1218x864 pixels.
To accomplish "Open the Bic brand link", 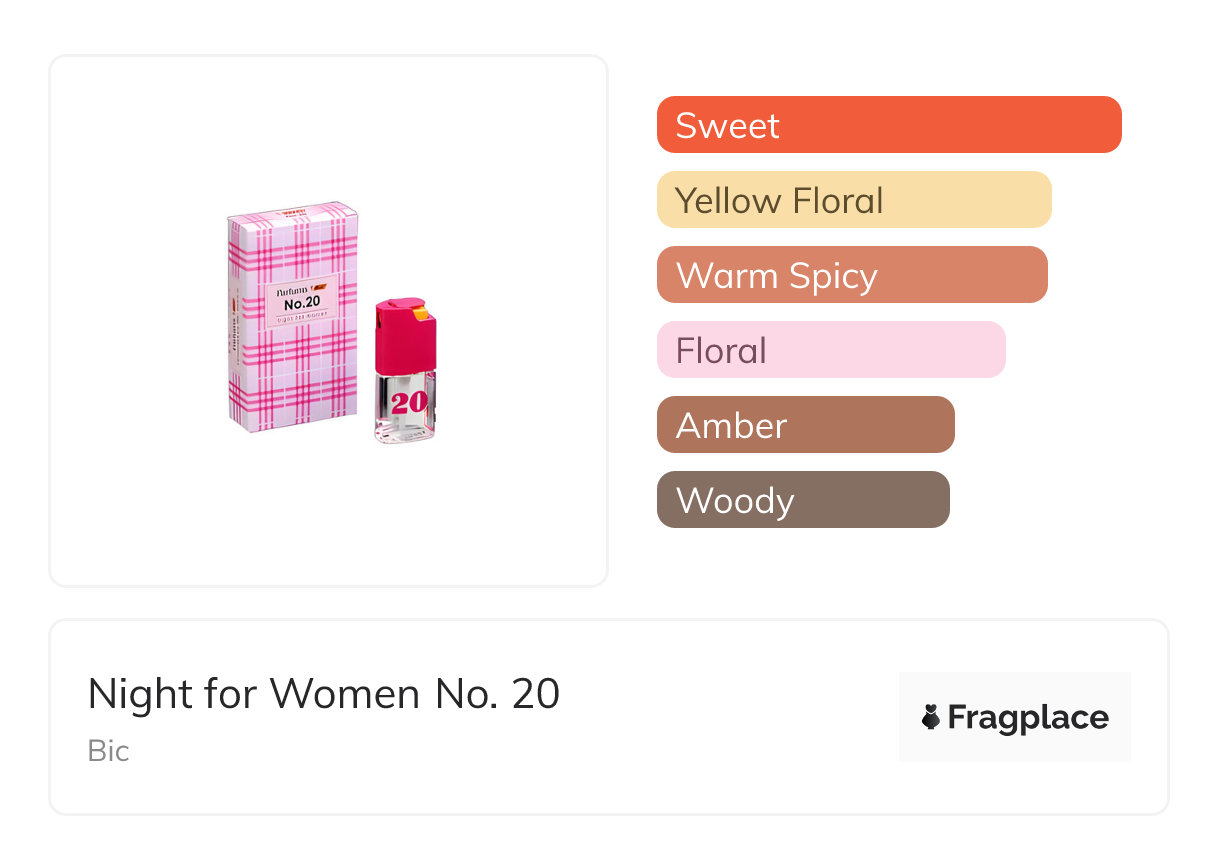I will click(108, 751).
